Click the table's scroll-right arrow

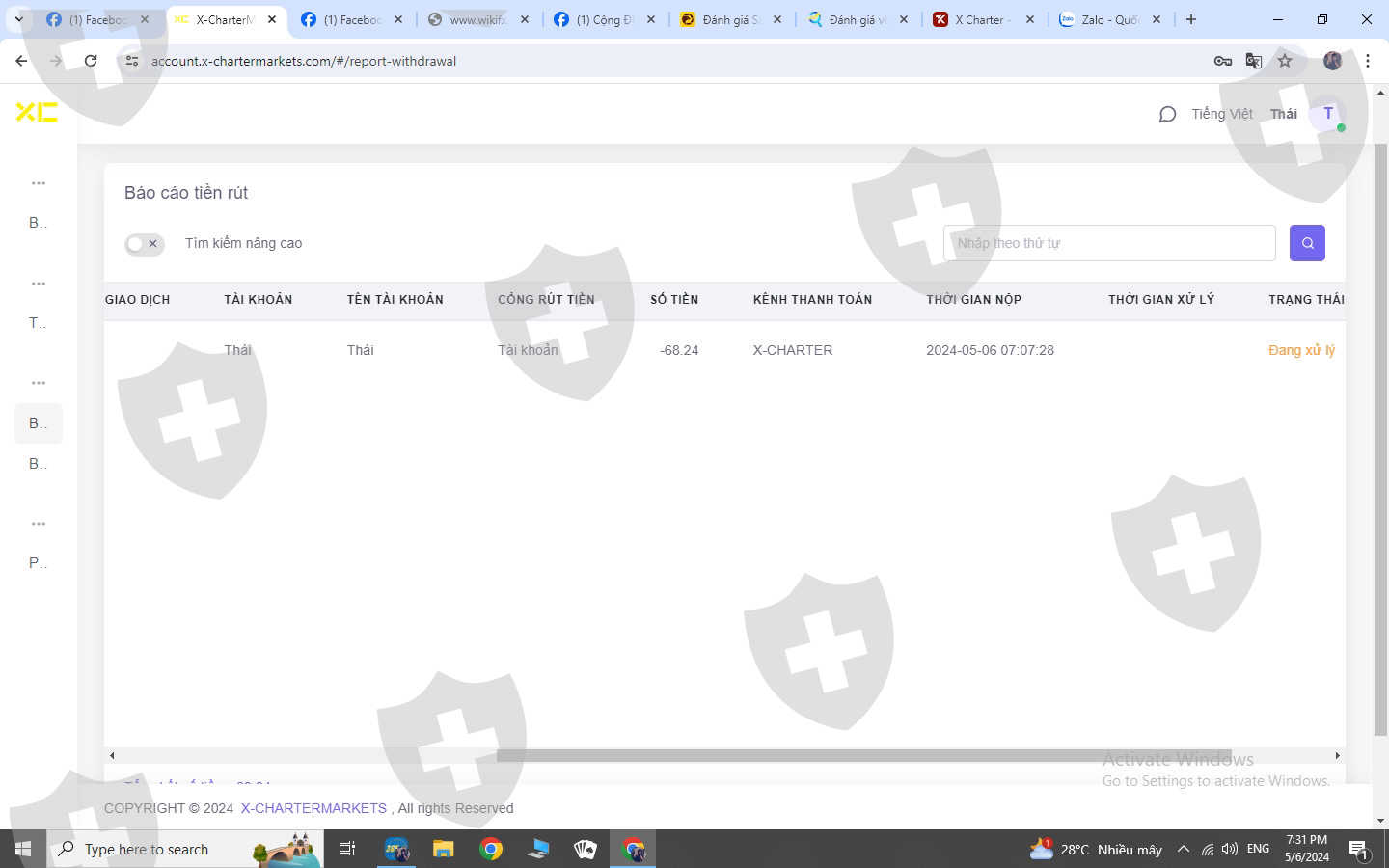tap(1337, 756)
